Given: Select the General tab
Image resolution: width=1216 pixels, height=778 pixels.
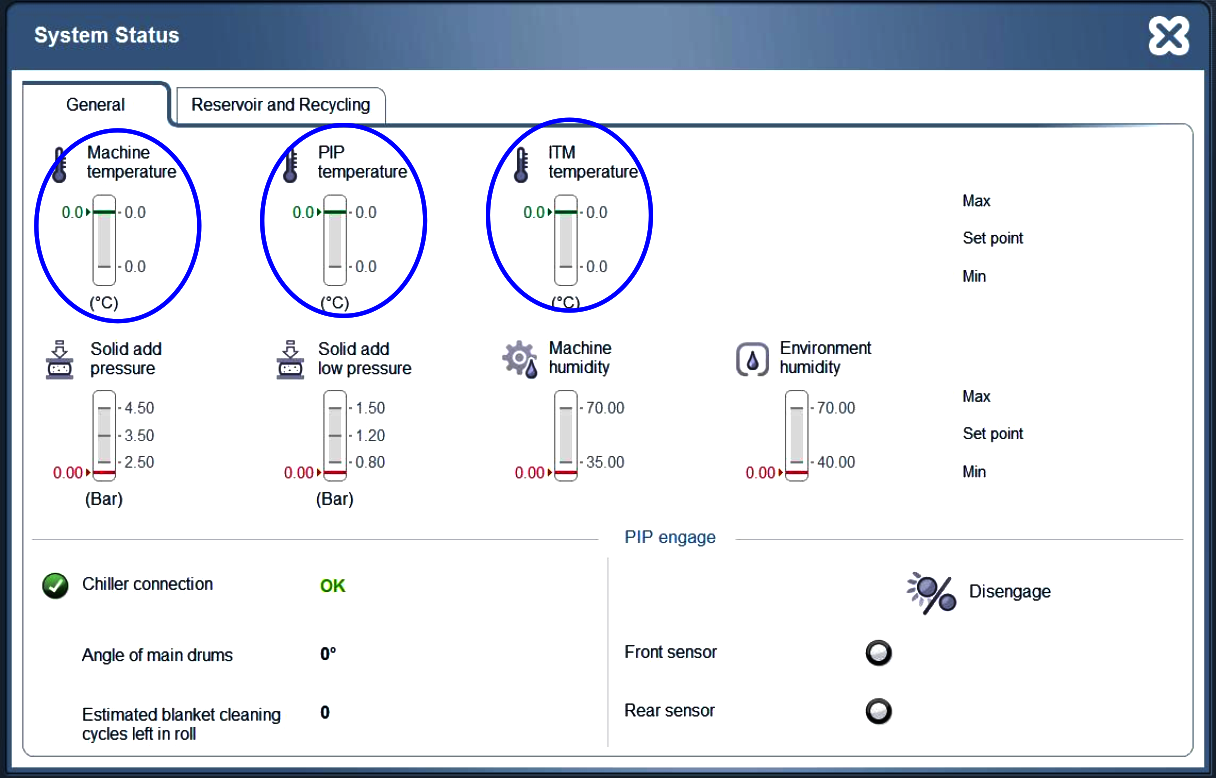Looking at the screenshot, I should click(x=95, y=105).
